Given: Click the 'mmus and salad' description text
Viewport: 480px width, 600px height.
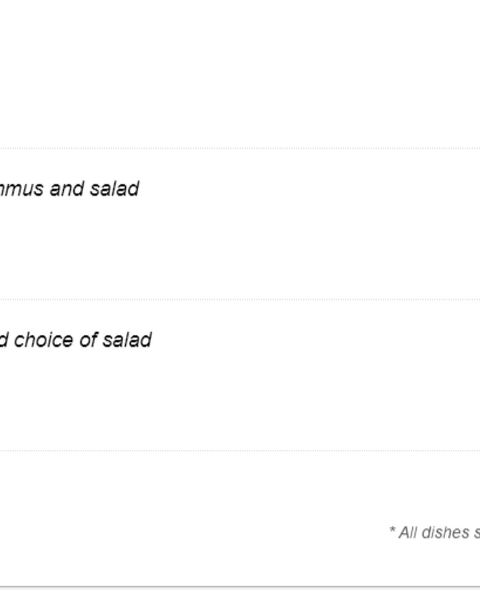Looking at the screenshot, I should point(69,189).
